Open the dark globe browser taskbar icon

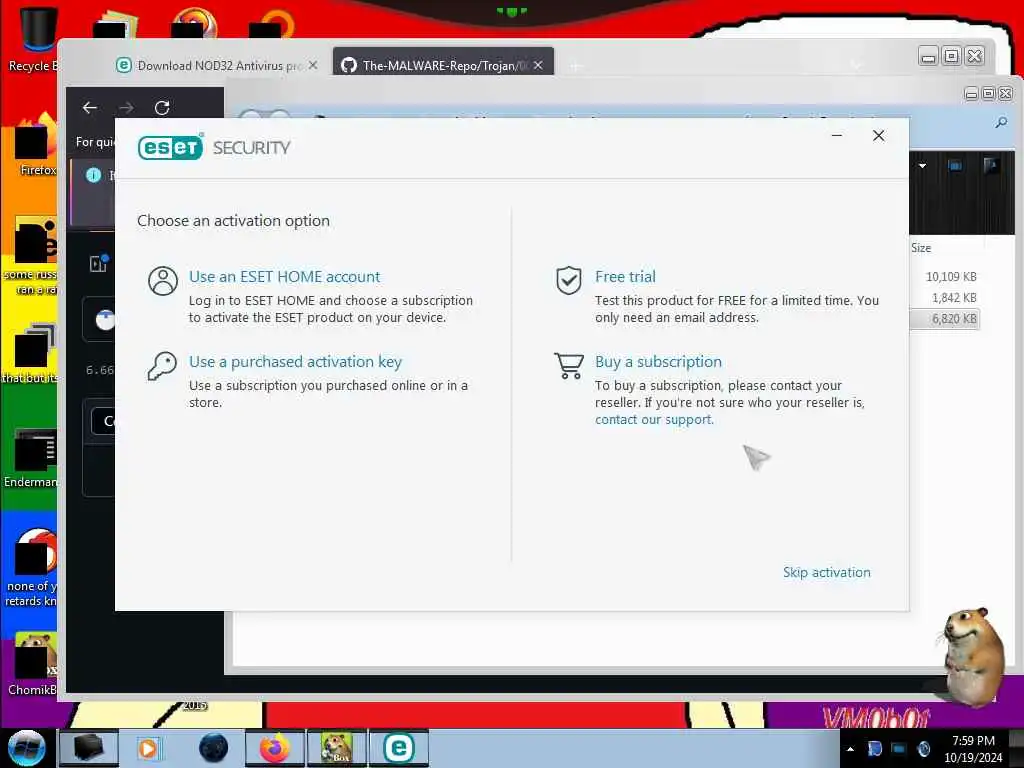click(214, 748)
